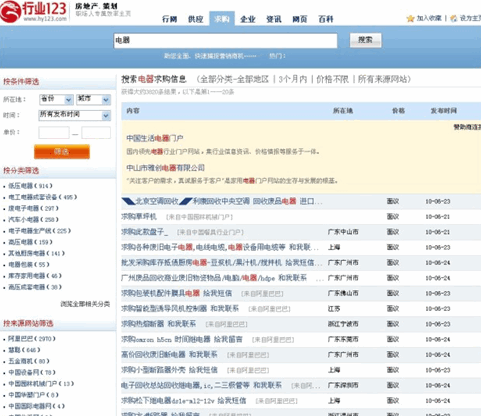This screenshot has width=481, height=416.
Task: Click the 价格 column header
Action: click(398, 111)
